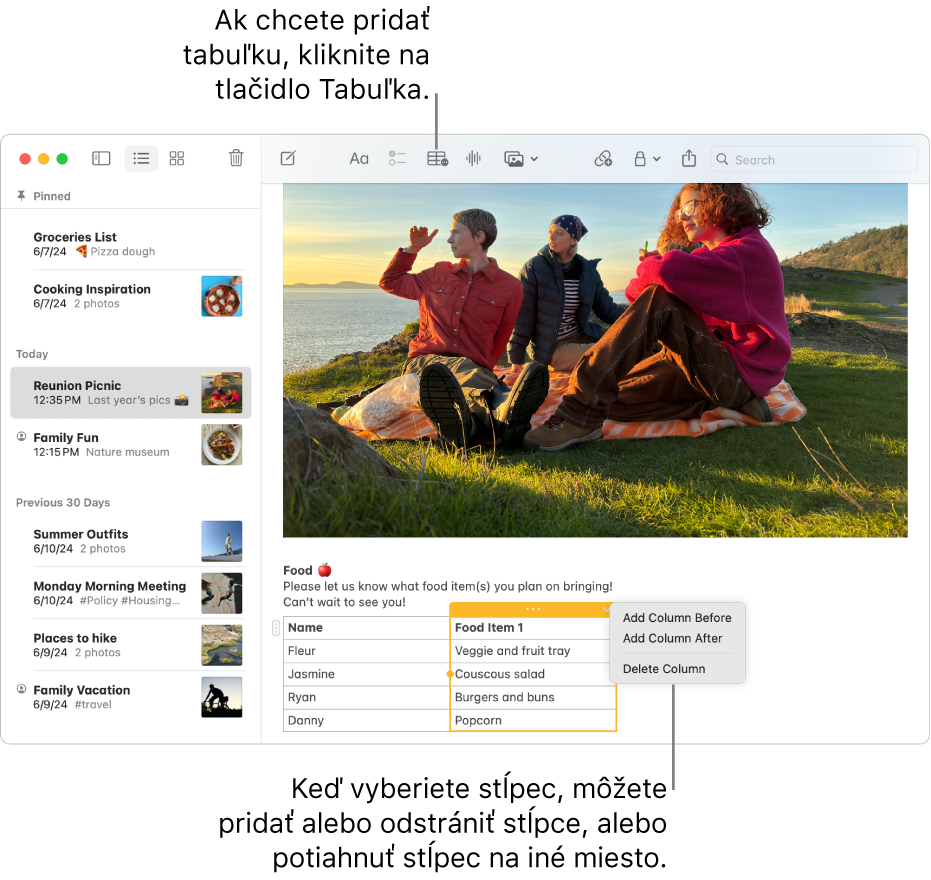Add a link to the note
The height and width of the screenshot is (880, 931).
click(x=603, y=159)
